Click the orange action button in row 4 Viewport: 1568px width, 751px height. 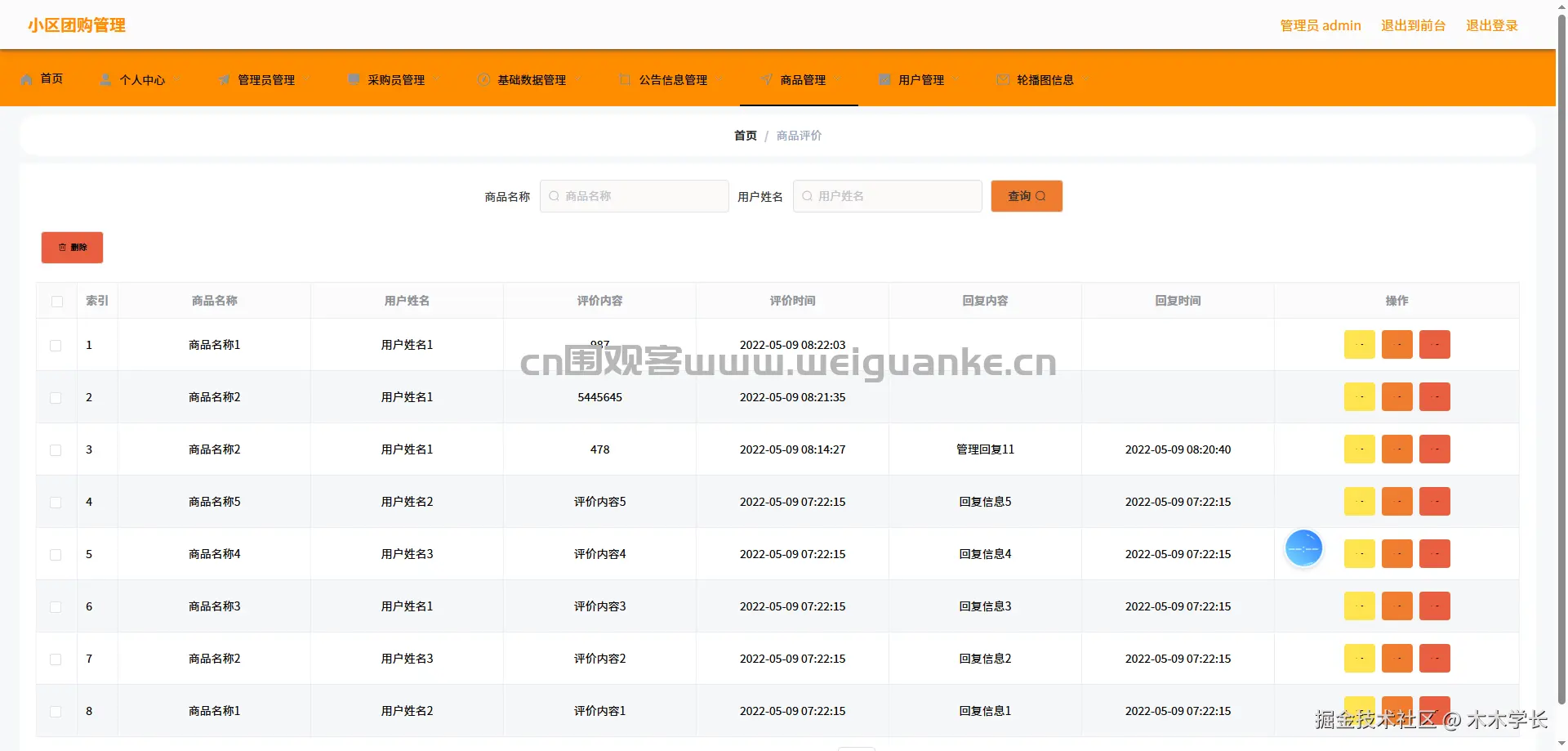point(1397,502)
